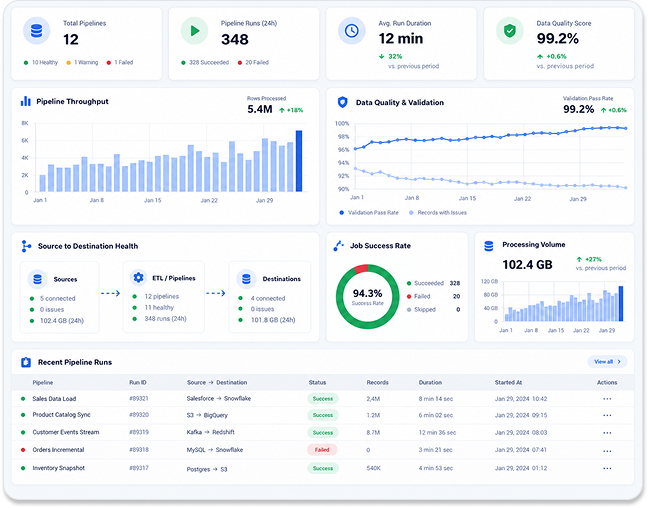
Task: Click run ID #89321
Action: pyautogui.click(x=139, y=399)
